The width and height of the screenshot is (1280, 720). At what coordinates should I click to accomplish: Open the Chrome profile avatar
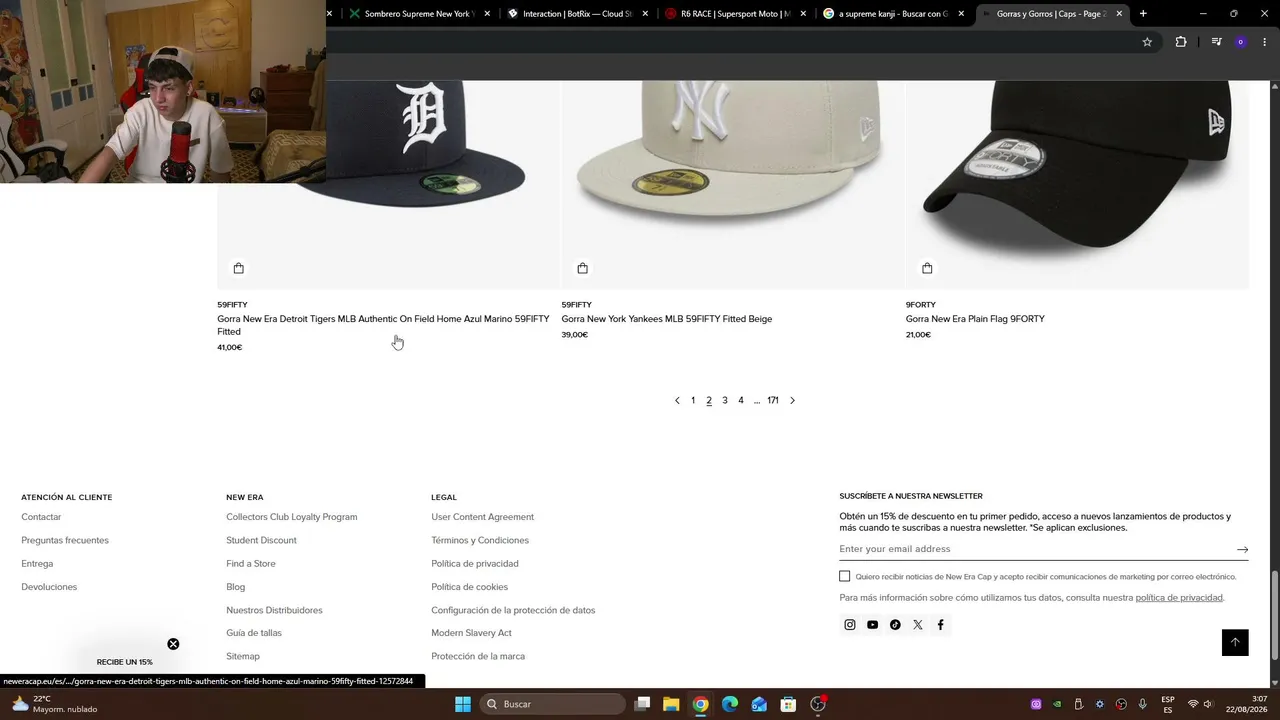[x=1240, y=42]
